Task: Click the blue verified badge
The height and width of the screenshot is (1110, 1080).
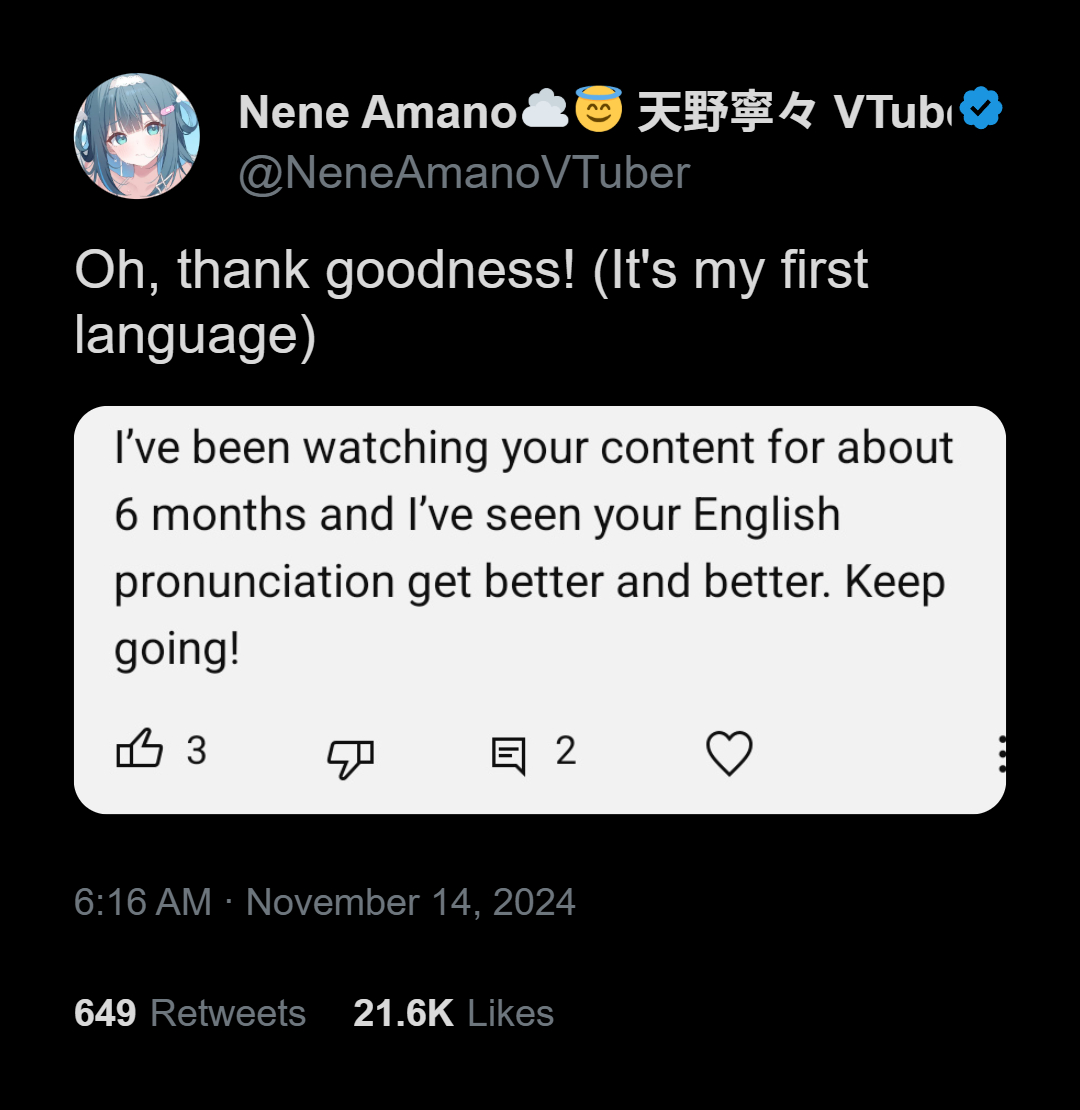Action: [x=981, y=108]
